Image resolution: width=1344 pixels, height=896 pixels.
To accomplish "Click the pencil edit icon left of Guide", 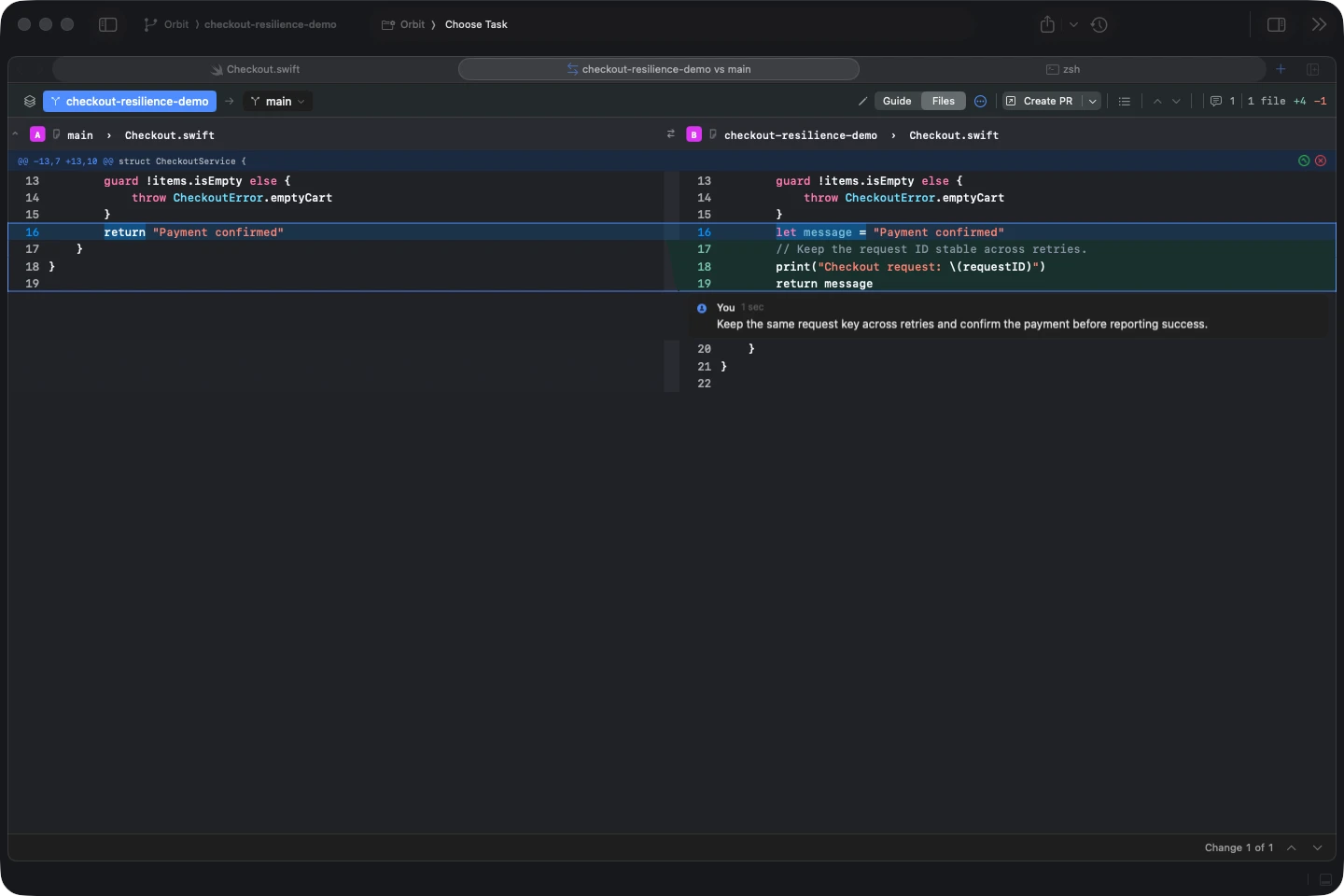I will tap(862, 101).
